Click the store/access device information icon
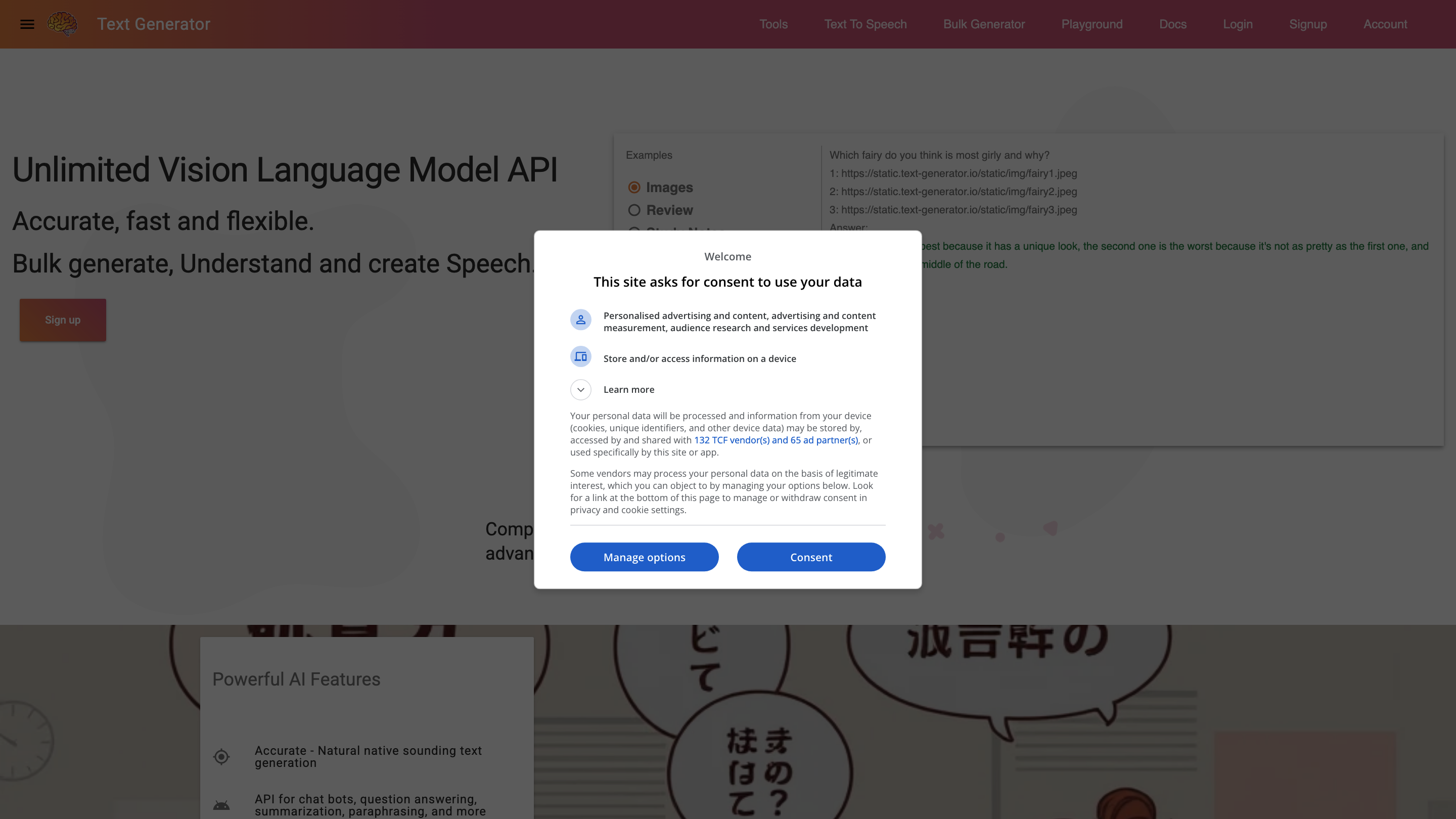Screen dimensions: 1456x819 (580, 356)
